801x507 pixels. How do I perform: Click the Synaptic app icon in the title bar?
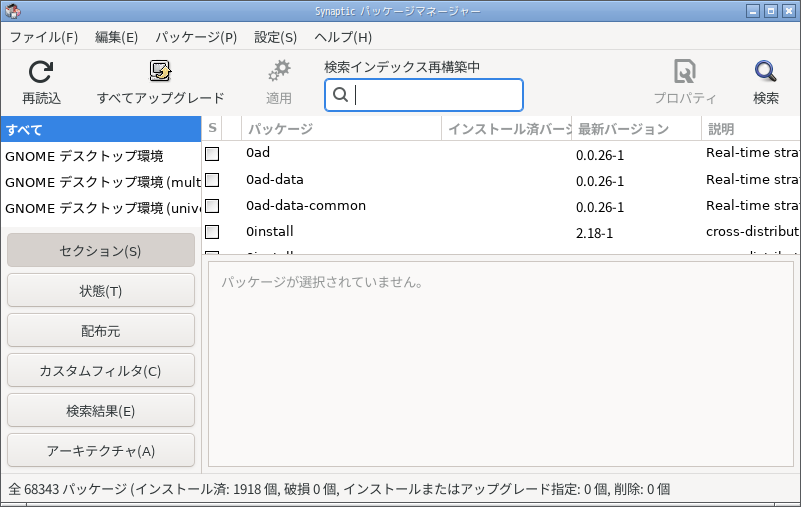[x=12, y=11]
